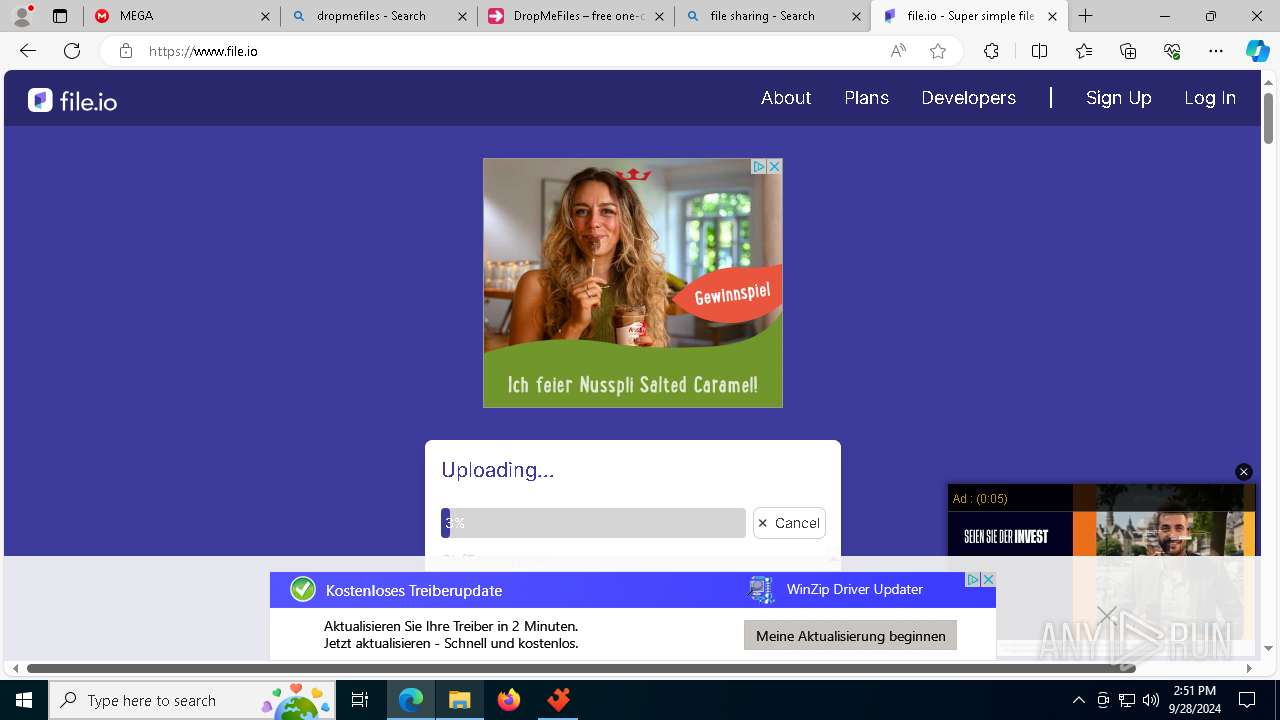The height and width of the screenshot is (720, 1280).
Task: Click the Type here to search box
Action: point(193,700)
